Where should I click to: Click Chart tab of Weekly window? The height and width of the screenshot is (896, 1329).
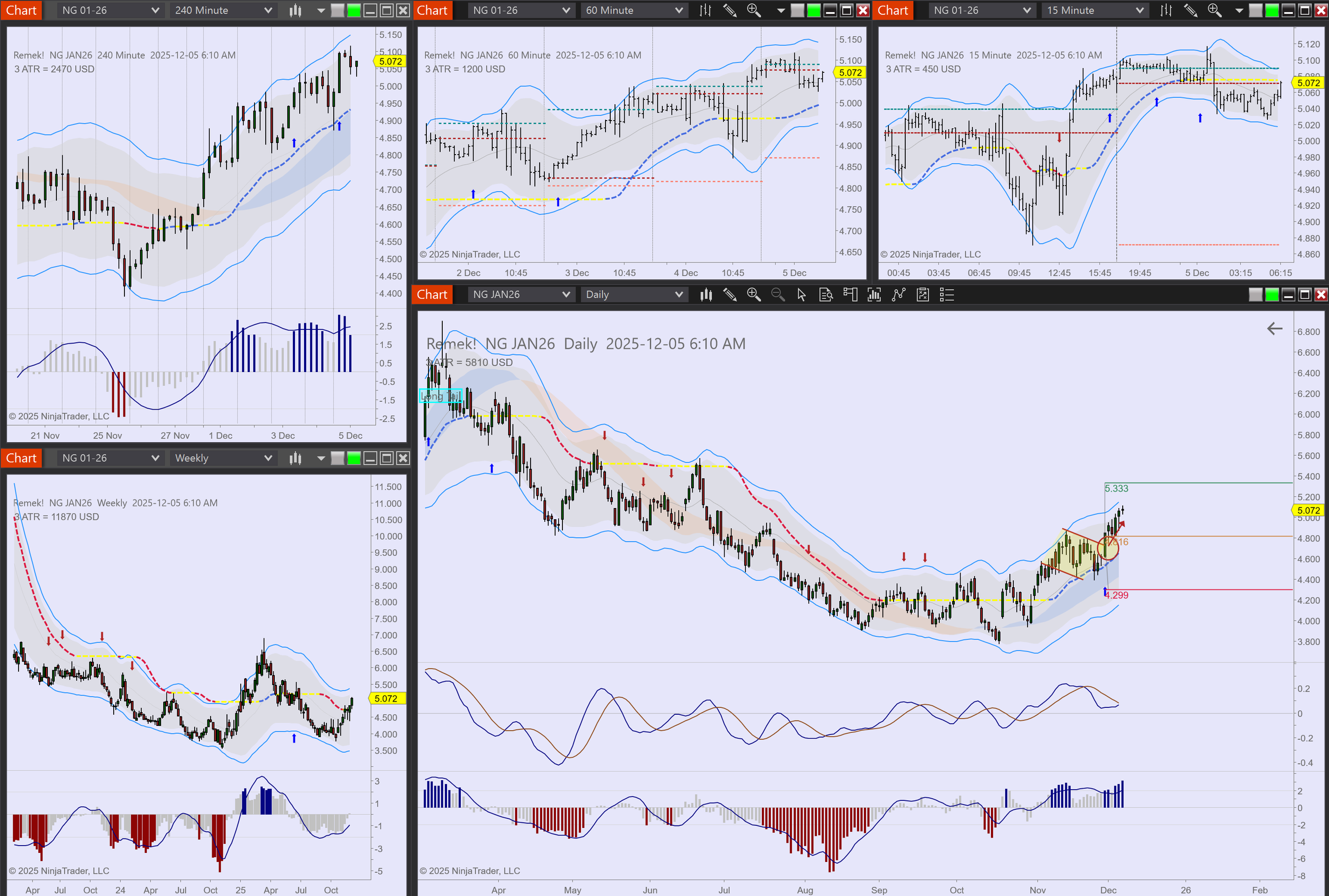click(x=21, y=458)
